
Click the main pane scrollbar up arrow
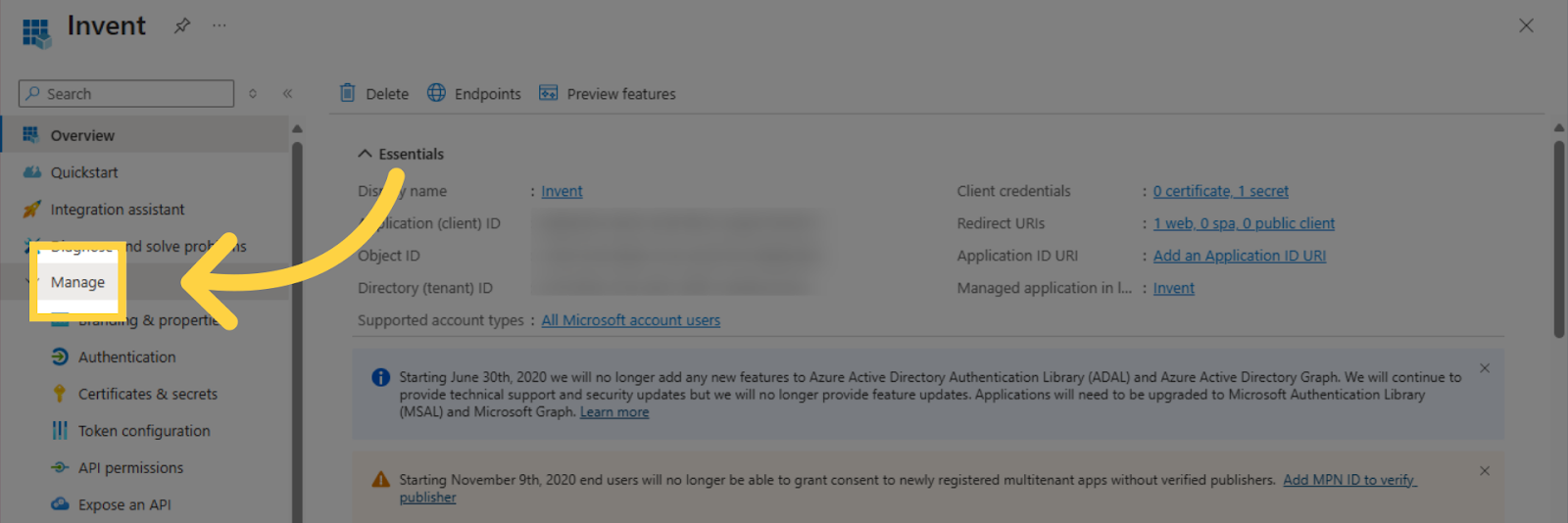pyautogui.click(x=1559, y=128)
